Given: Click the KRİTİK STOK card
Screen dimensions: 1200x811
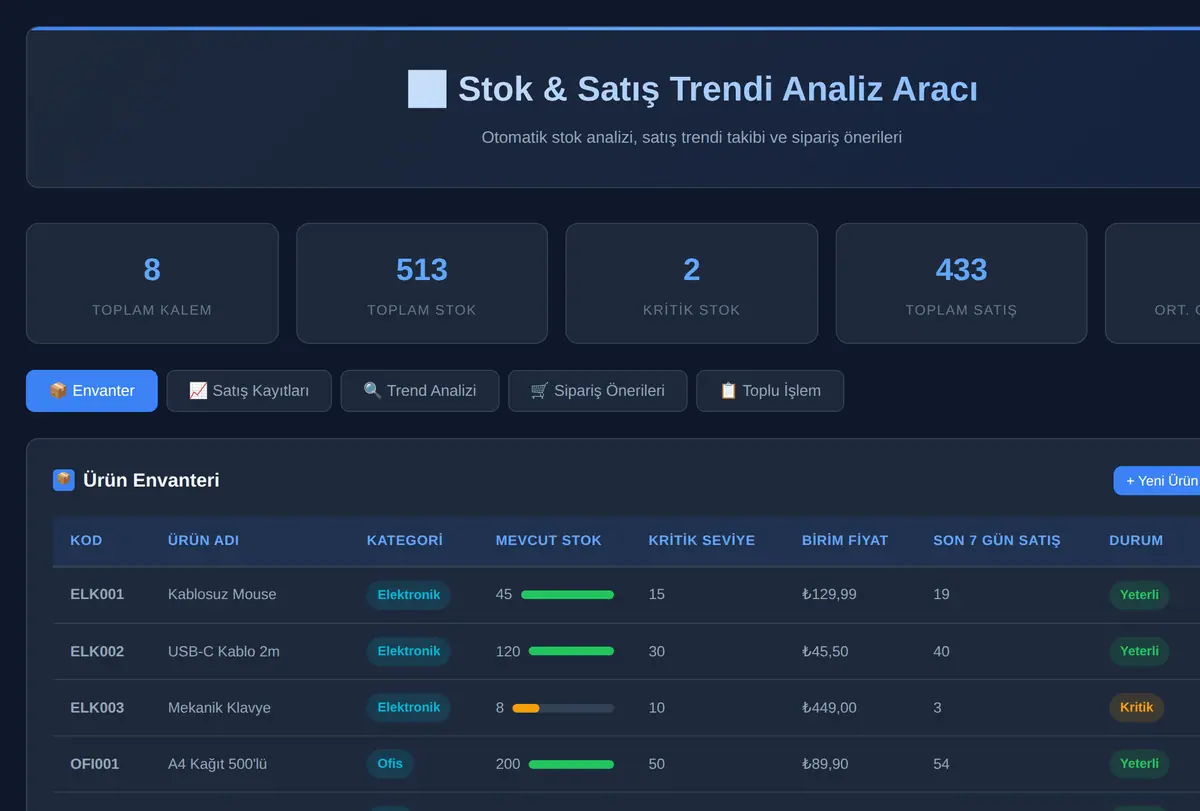Looking at the screenshot, I should pos(692,283).
